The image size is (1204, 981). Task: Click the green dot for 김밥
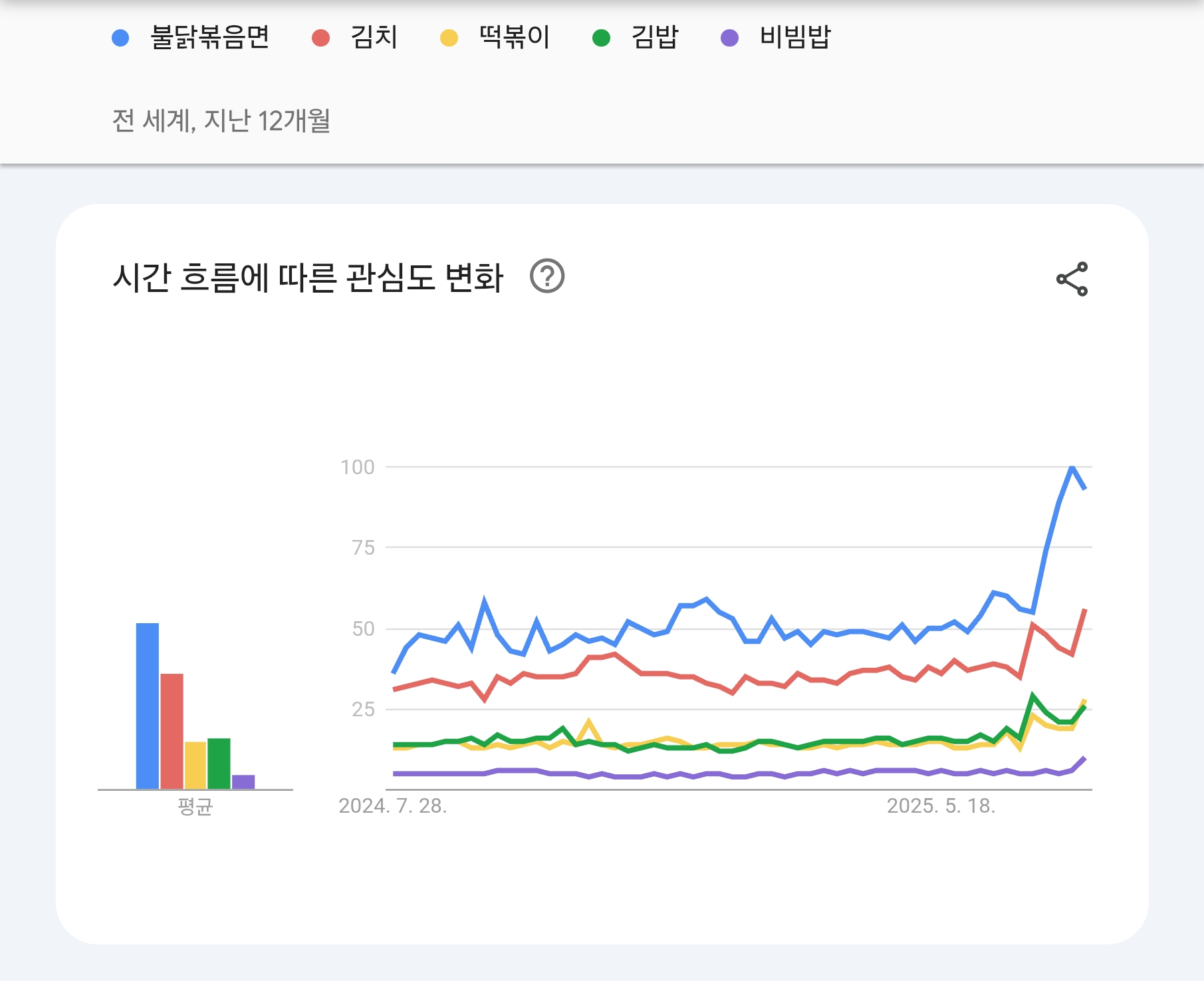pyautogui.click(x=601, y=38)
